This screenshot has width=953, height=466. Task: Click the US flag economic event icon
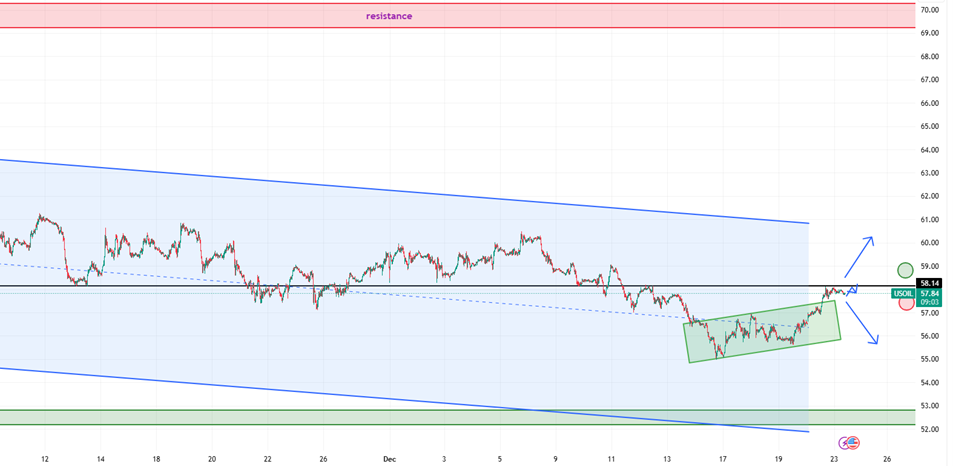point(853,441)
